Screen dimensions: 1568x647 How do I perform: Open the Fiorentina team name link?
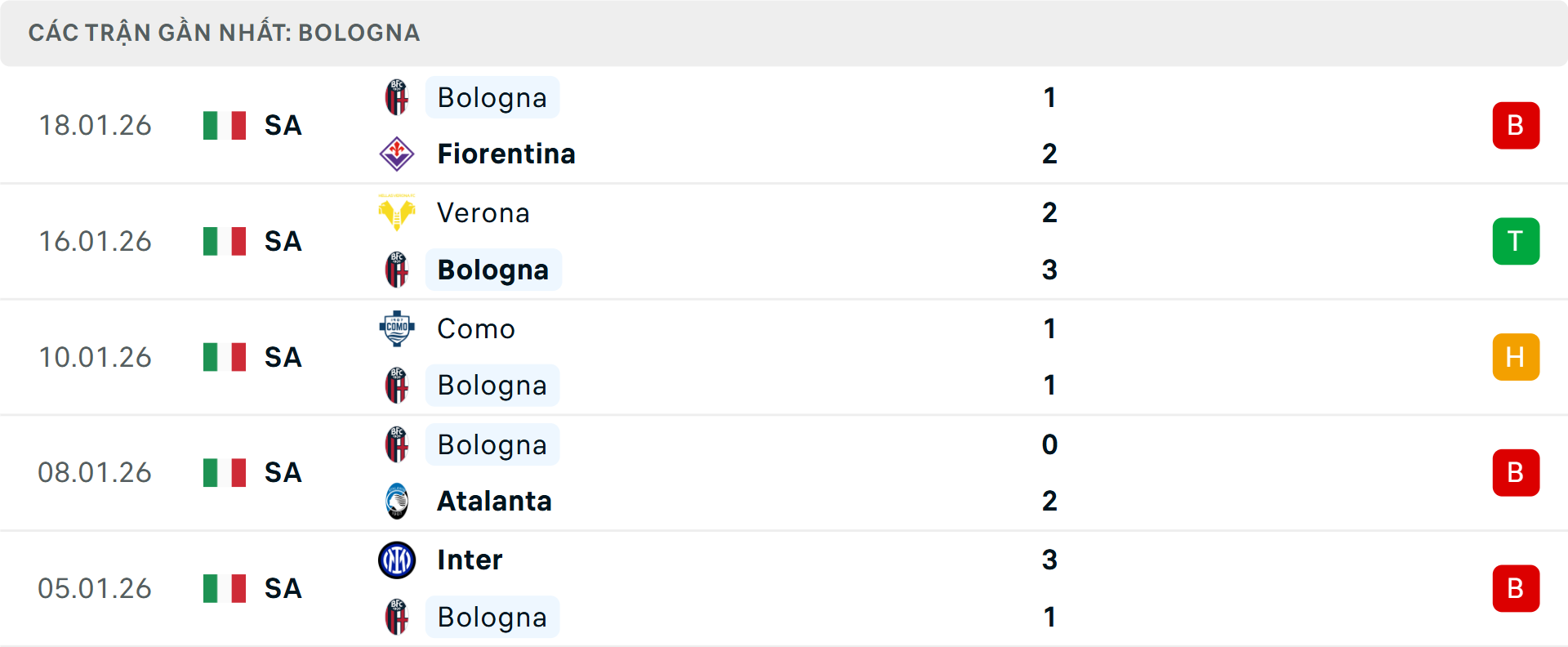(506, 154)
